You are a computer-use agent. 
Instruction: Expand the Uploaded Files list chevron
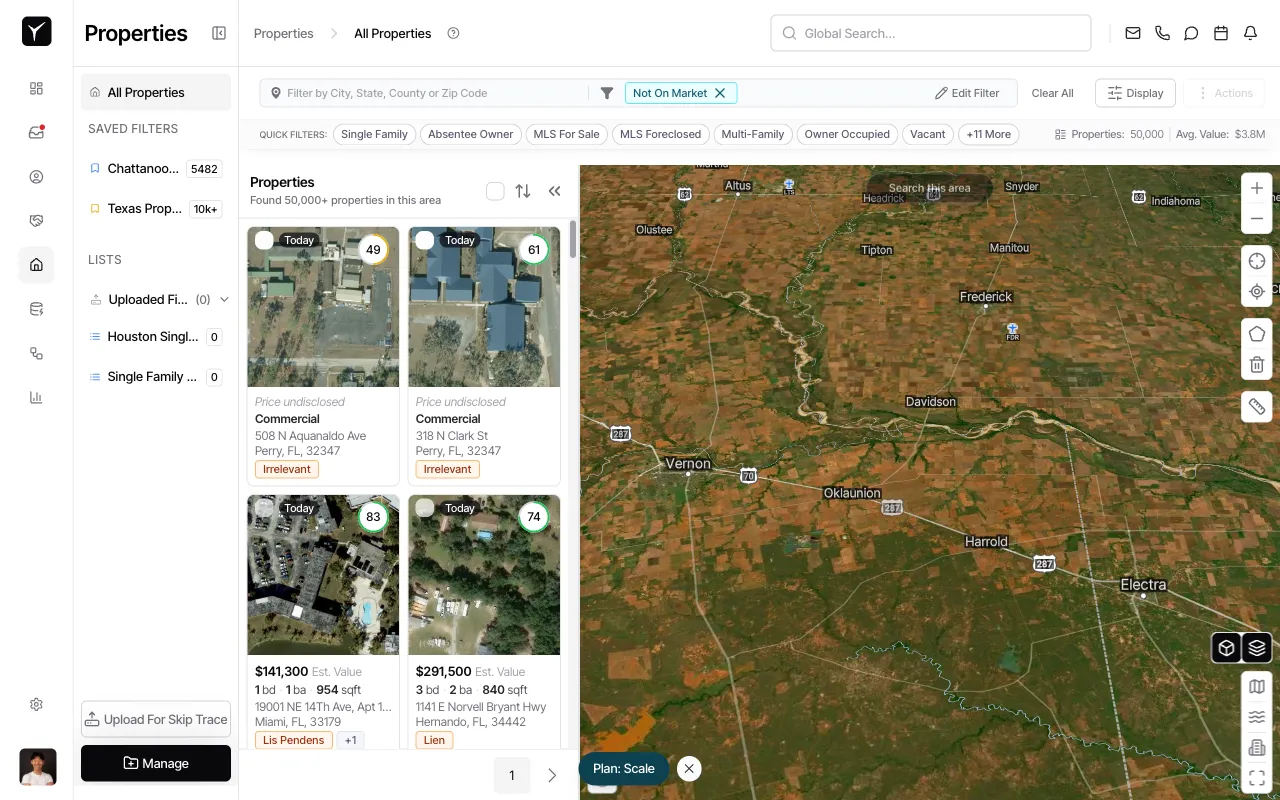pyautogui.click(x=224, y=299)
